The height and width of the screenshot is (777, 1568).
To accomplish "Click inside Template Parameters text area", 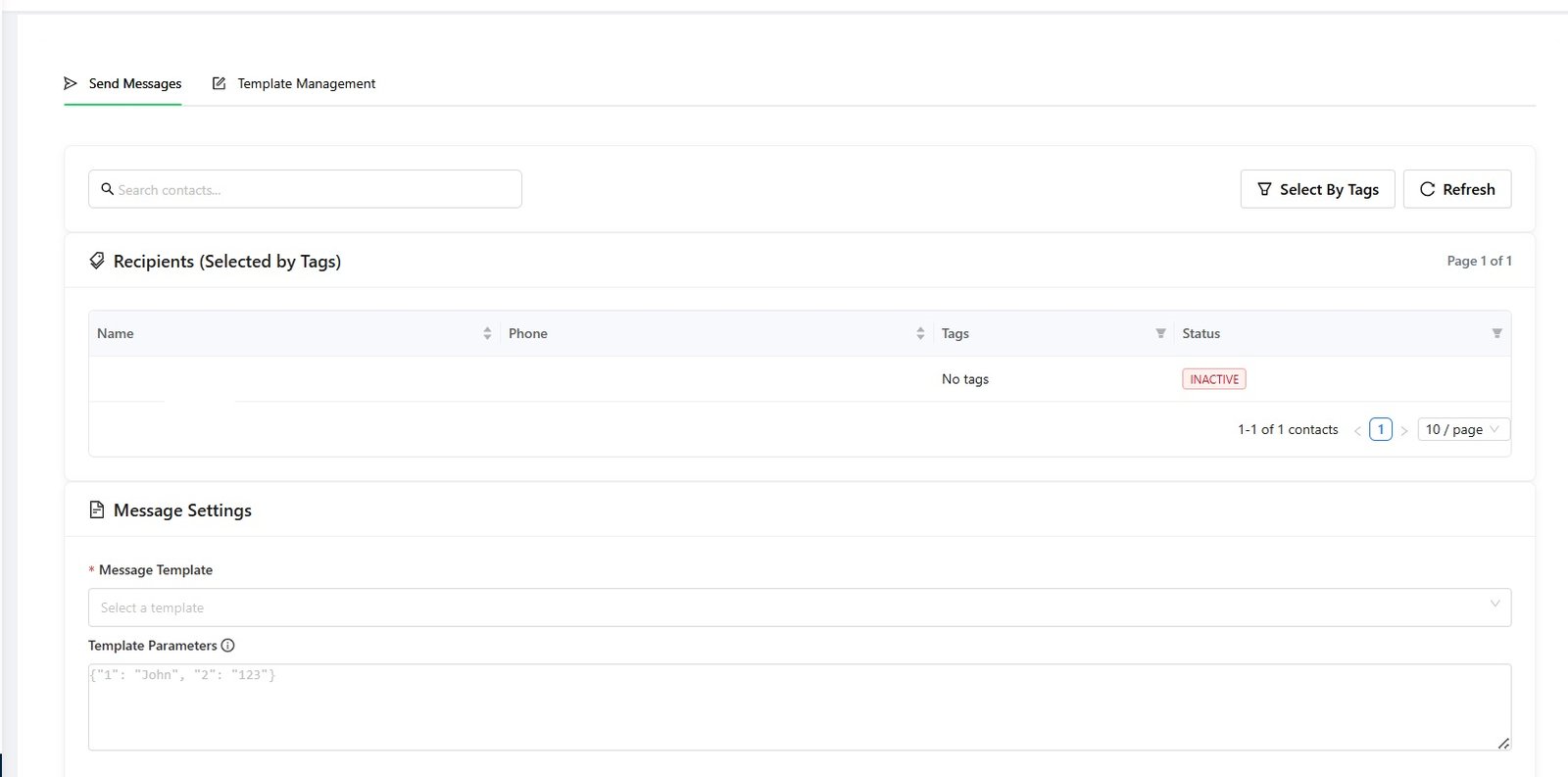I will 799,710.
